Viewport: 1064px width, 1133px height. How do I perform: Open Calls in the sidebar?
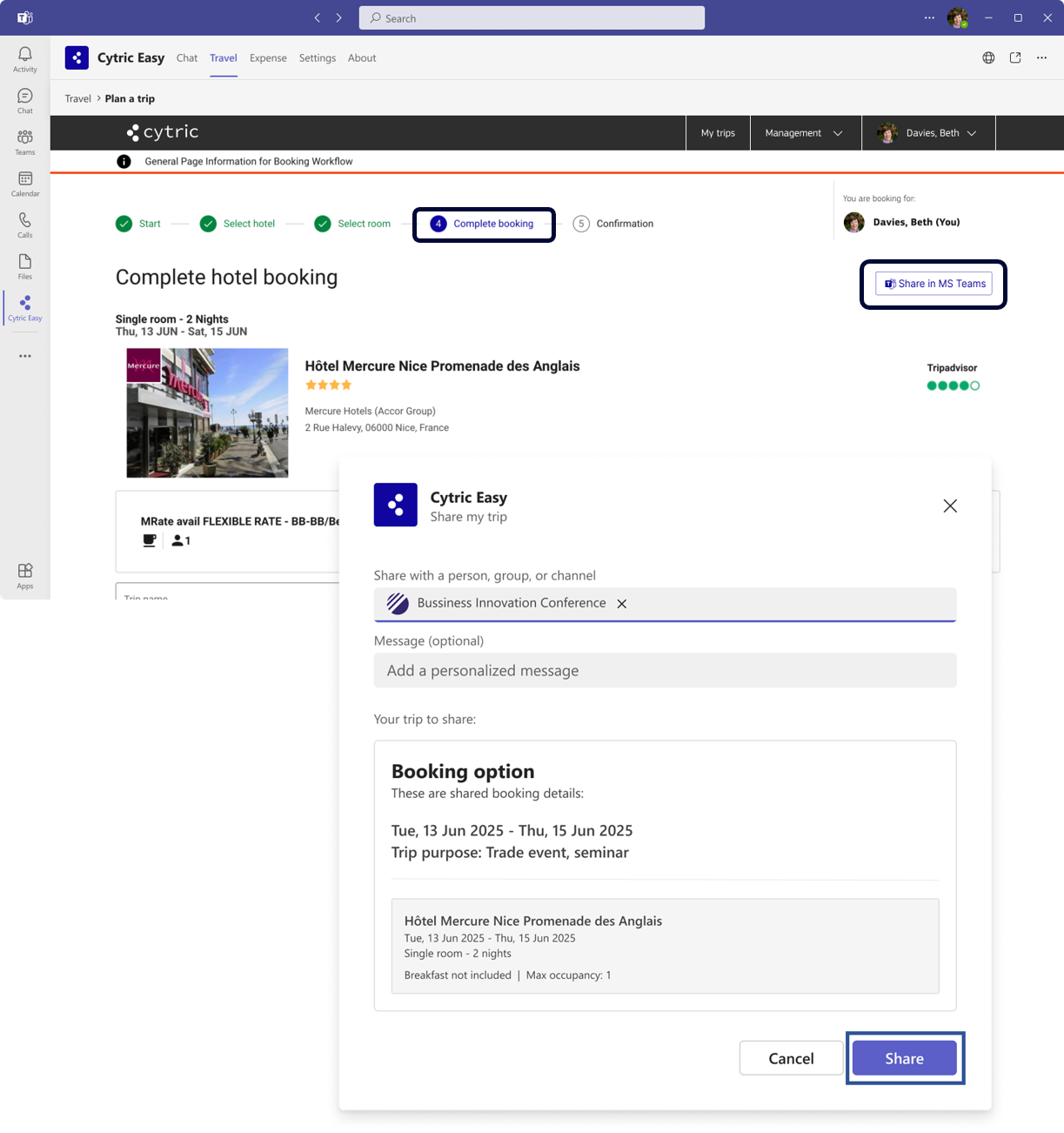tap(25, 225)
